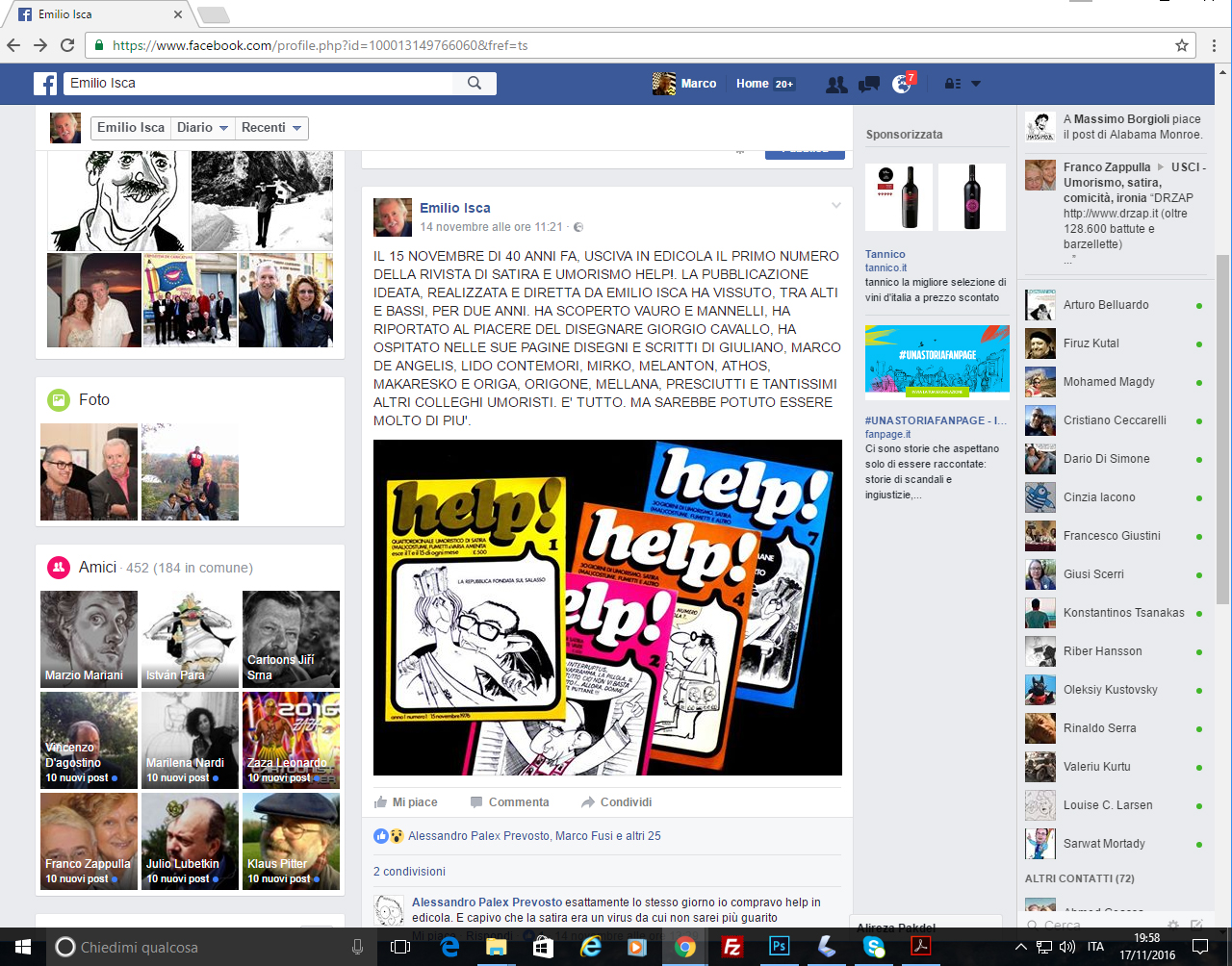Image resolution: width=1232 pixels, height=966 pixels.
Task: Open chat with Riber Hansson
Action: point(1114,651)
